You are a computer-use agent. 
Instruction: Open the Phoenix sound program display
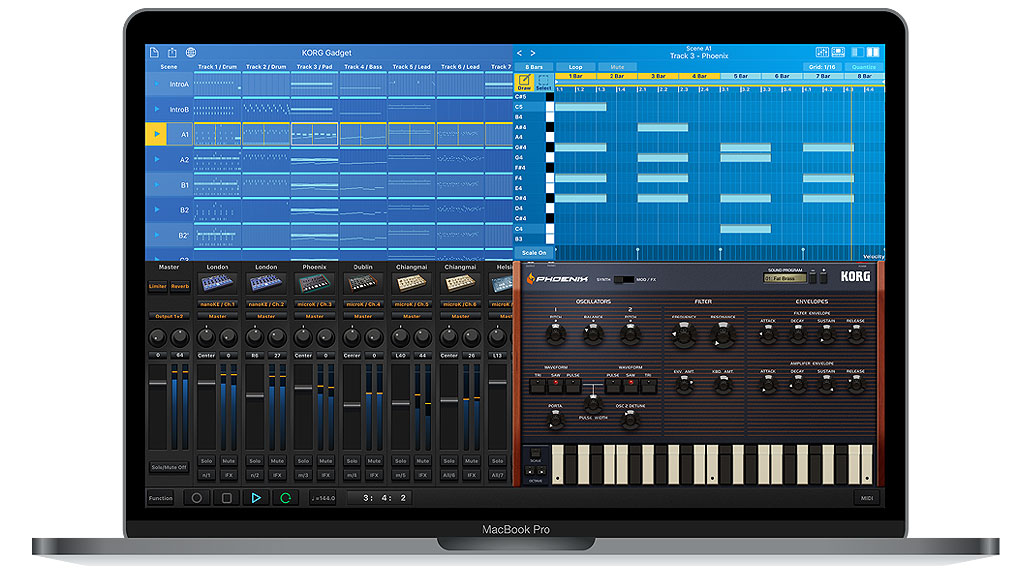pyautogui.click(x=785, y=278)
